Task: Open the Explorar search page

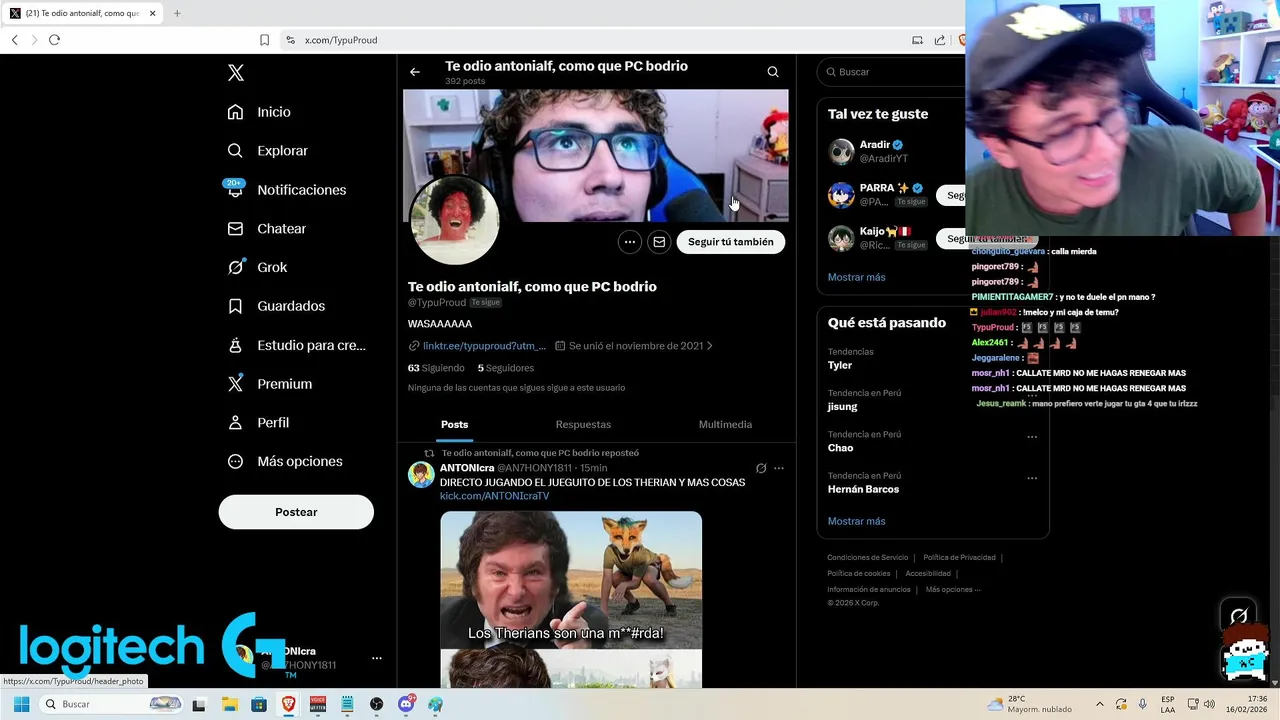Action: (267, 151)
